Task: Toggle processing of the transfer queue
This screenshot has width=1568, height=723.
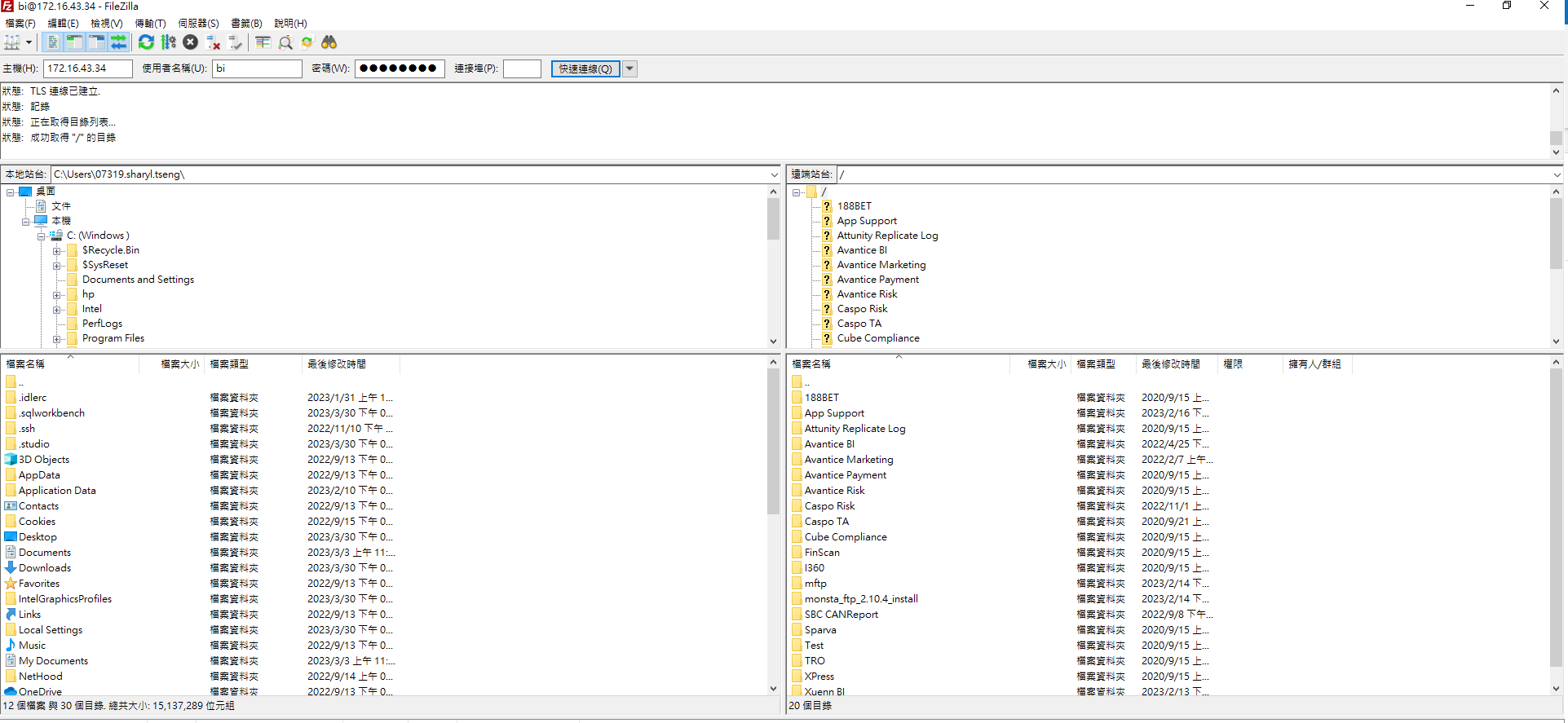Action: click(168, 42)
